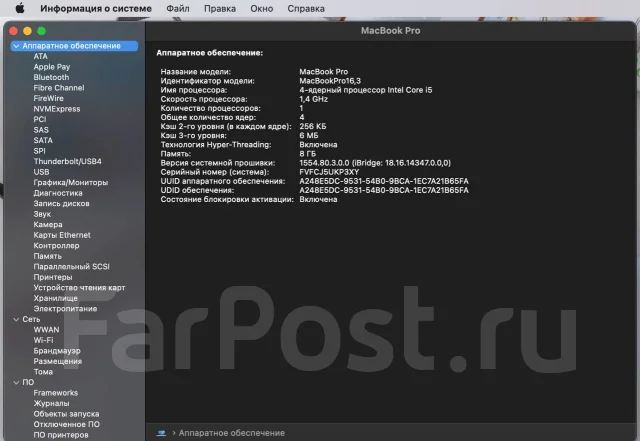640x441 pixels.
Task: Select Отключенное ПО in the sidebar
Action: click(67, 425)
